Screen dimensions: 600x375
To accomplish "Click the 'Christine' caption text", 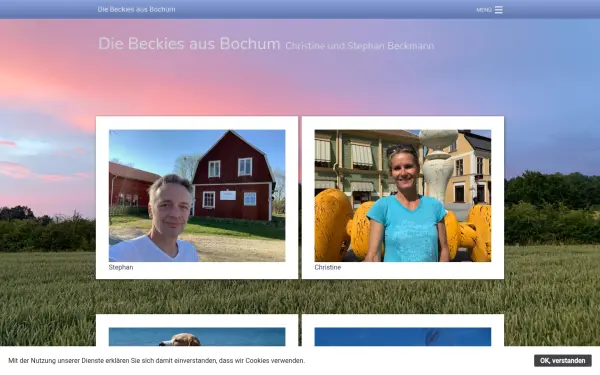I will (x=328, y=267).
